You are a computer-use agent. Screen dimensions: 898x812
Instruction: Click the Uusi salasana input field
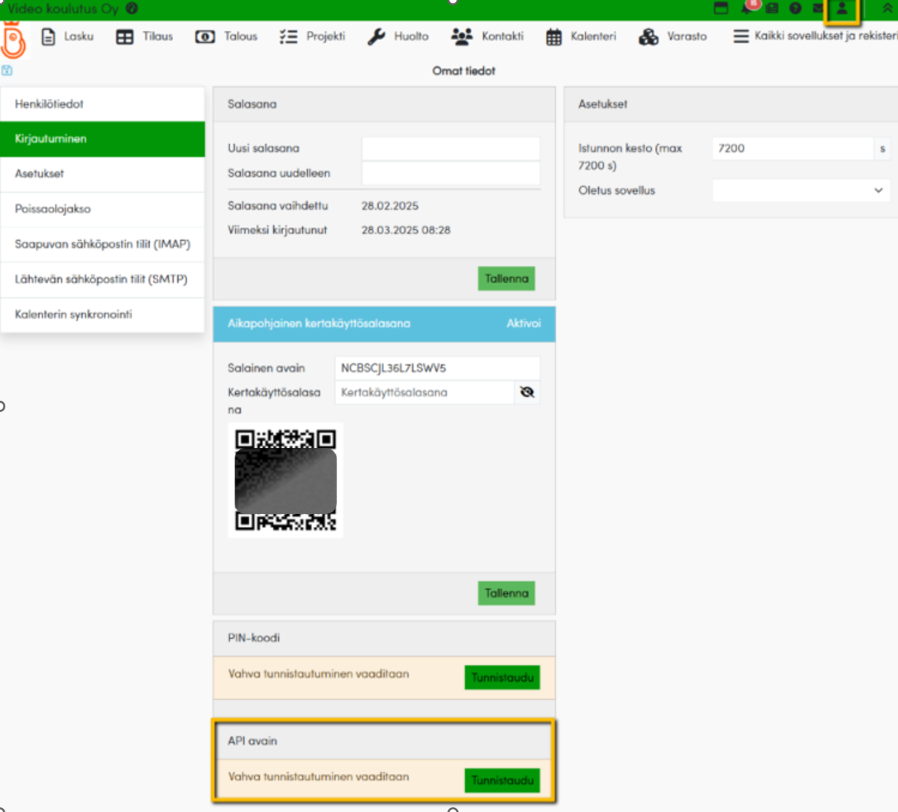450,149
